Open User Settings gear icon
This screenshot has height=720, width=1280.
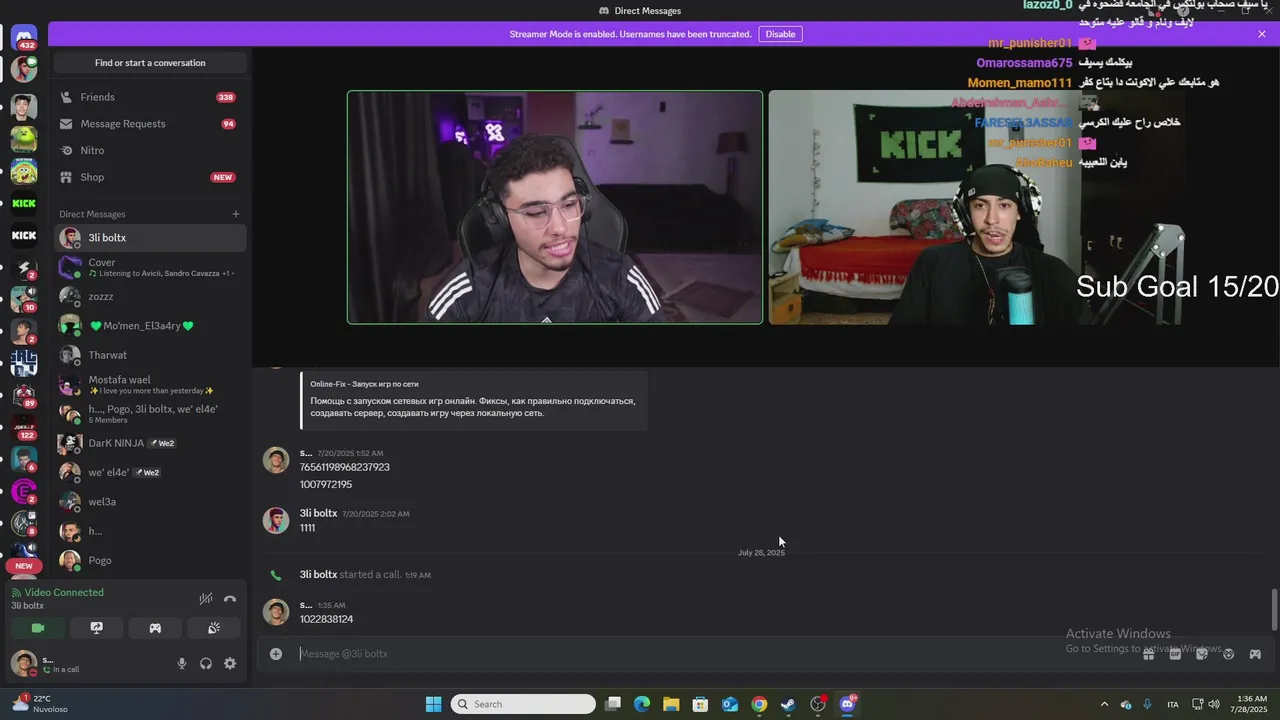click(x=230, y=663)
